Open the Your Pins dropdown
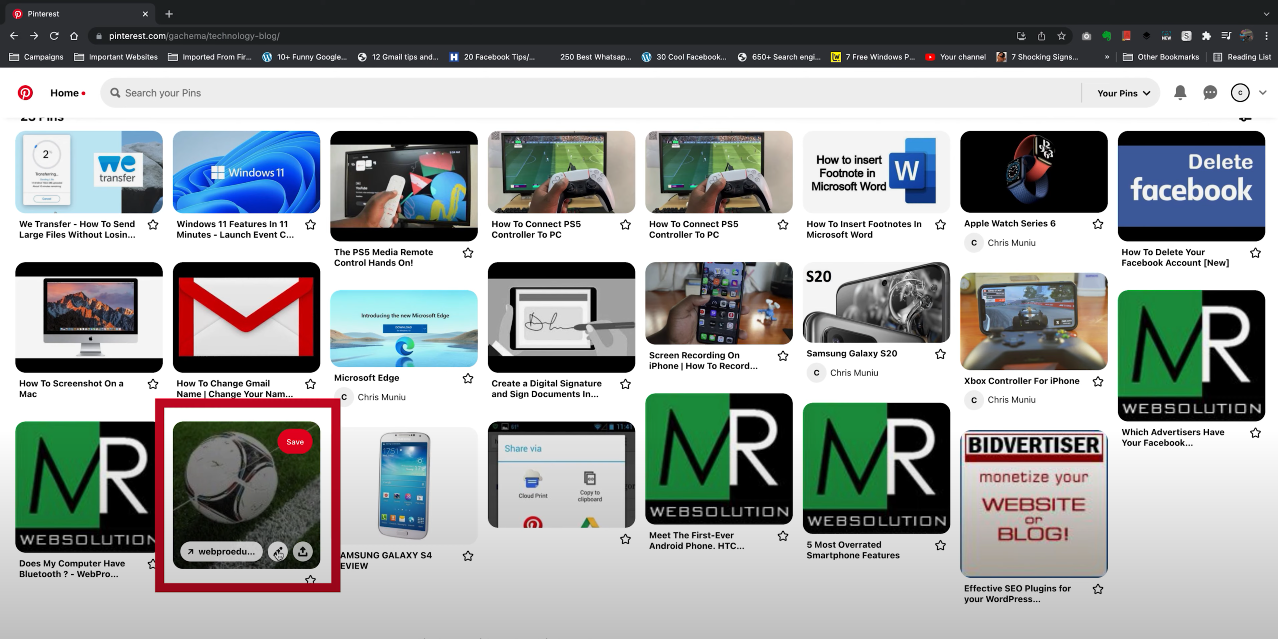Viewport: 1278px width, 639px height. [x=1123, y=93]
